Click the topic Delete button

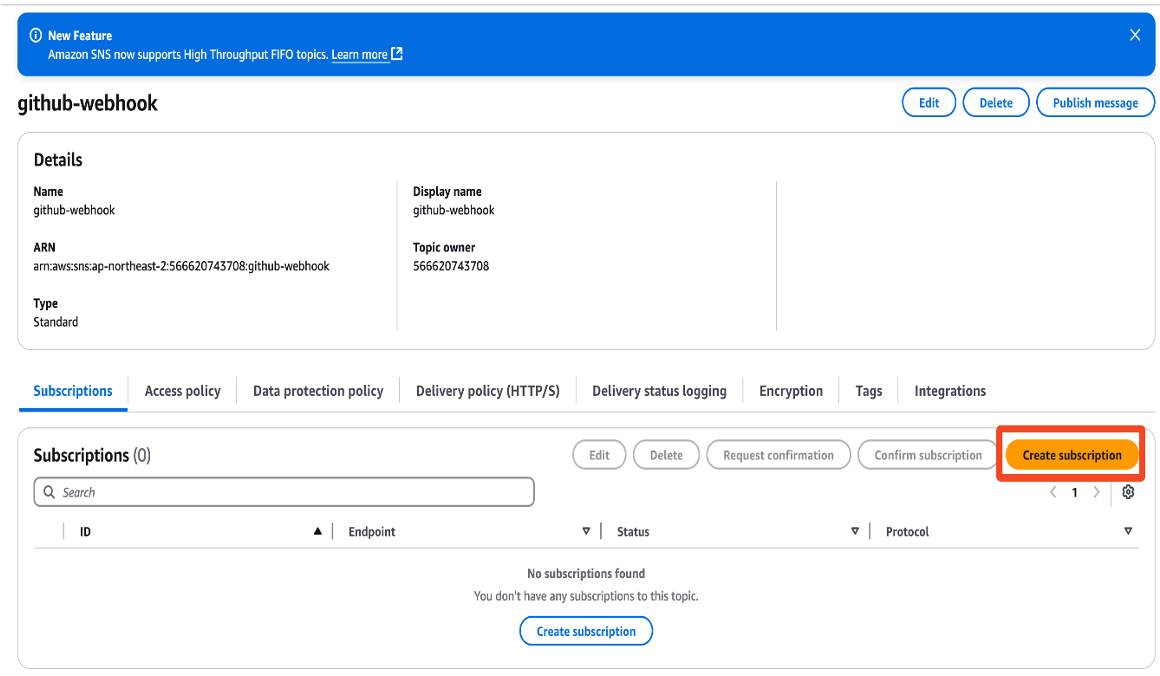[x=996, y=103]
